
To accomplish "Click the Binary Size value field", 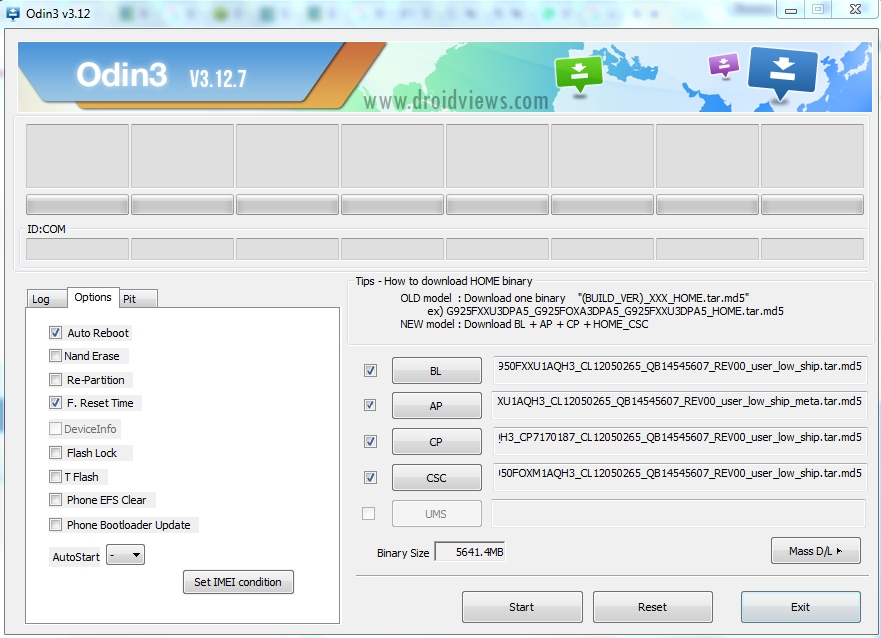I will click(x=470, y=552).
